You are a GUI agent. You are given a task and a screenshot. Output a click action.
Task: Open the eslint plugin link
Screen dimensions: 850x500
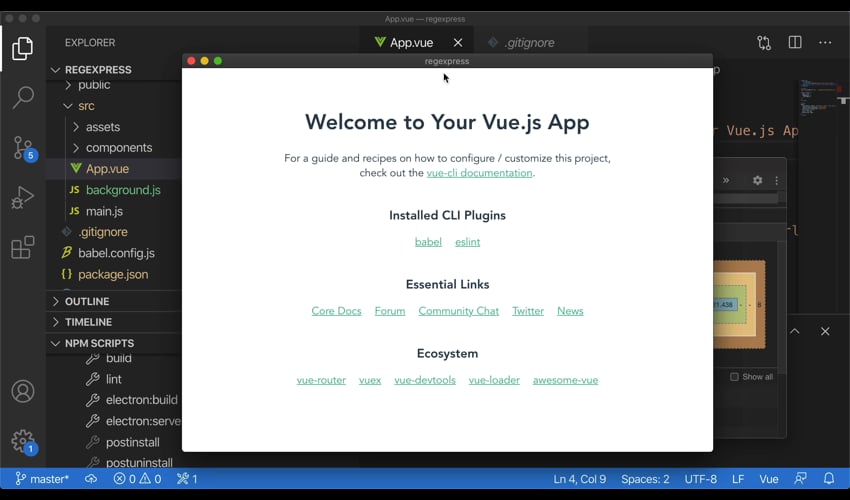click(x=467, y=242)
